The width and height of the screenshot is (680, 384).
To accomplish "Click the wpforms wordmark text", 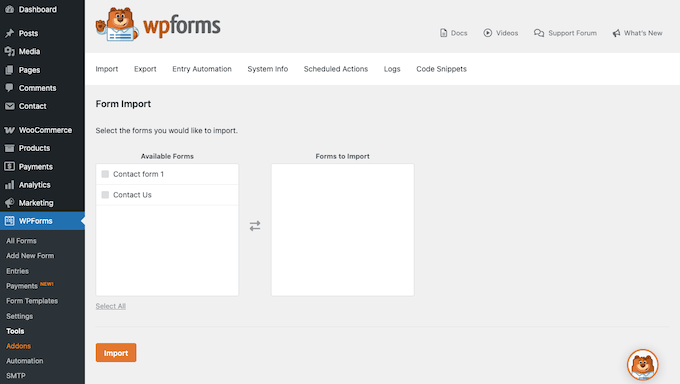I will coord(182,26).
